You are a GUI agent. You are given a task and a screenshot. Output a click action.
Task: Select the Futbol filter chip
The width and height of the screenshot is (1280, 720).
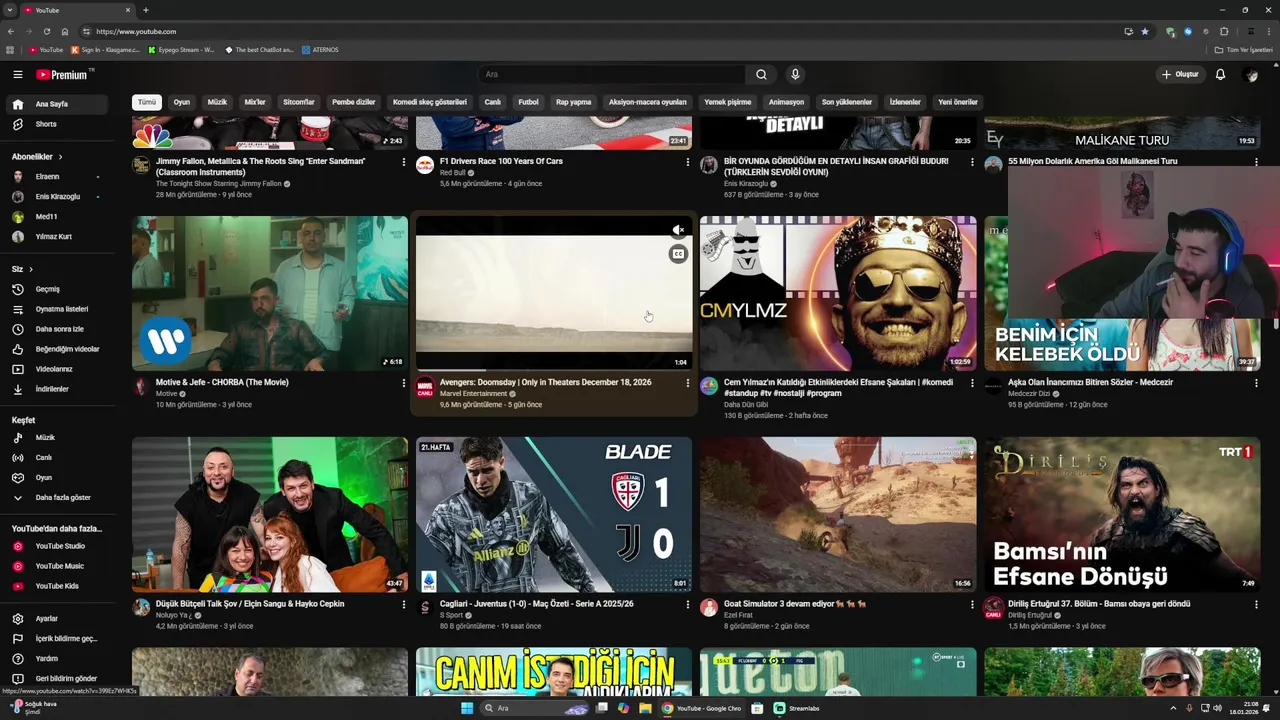point(528,102)
